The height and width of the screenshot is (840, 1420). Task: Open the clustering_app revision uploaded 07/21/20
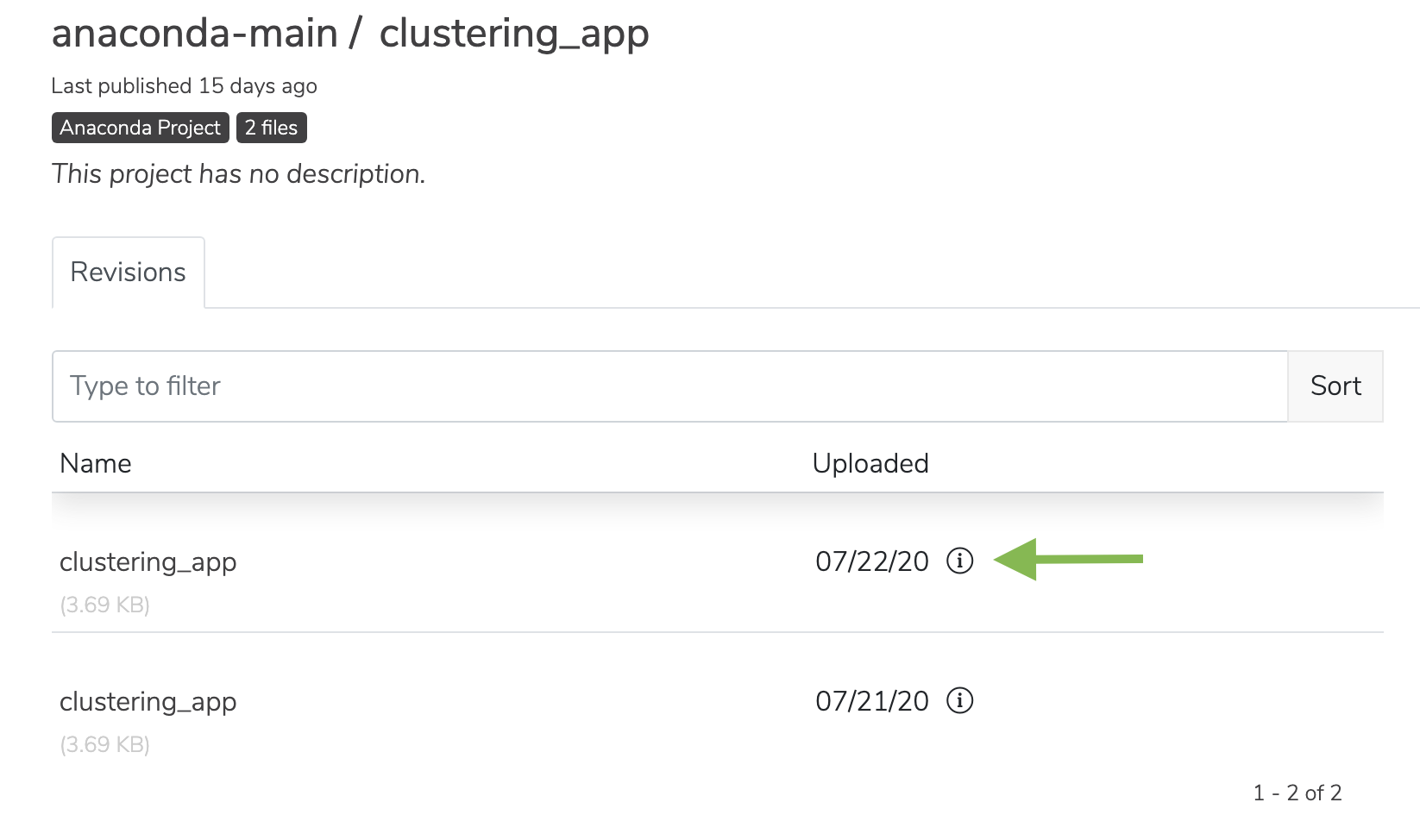(x=148, y=702)
